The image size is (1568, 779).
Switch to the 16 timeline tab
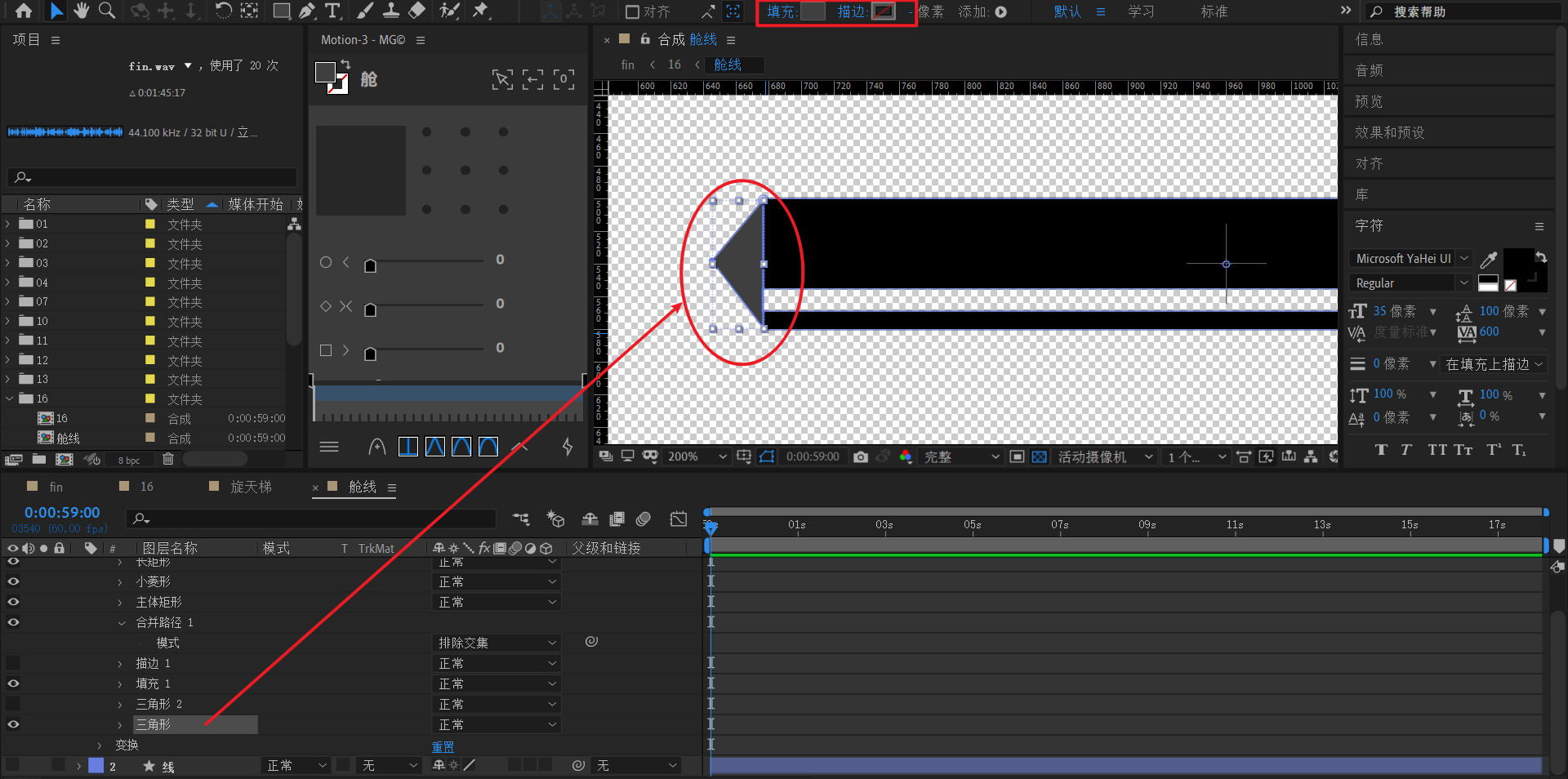click(147, 487)
